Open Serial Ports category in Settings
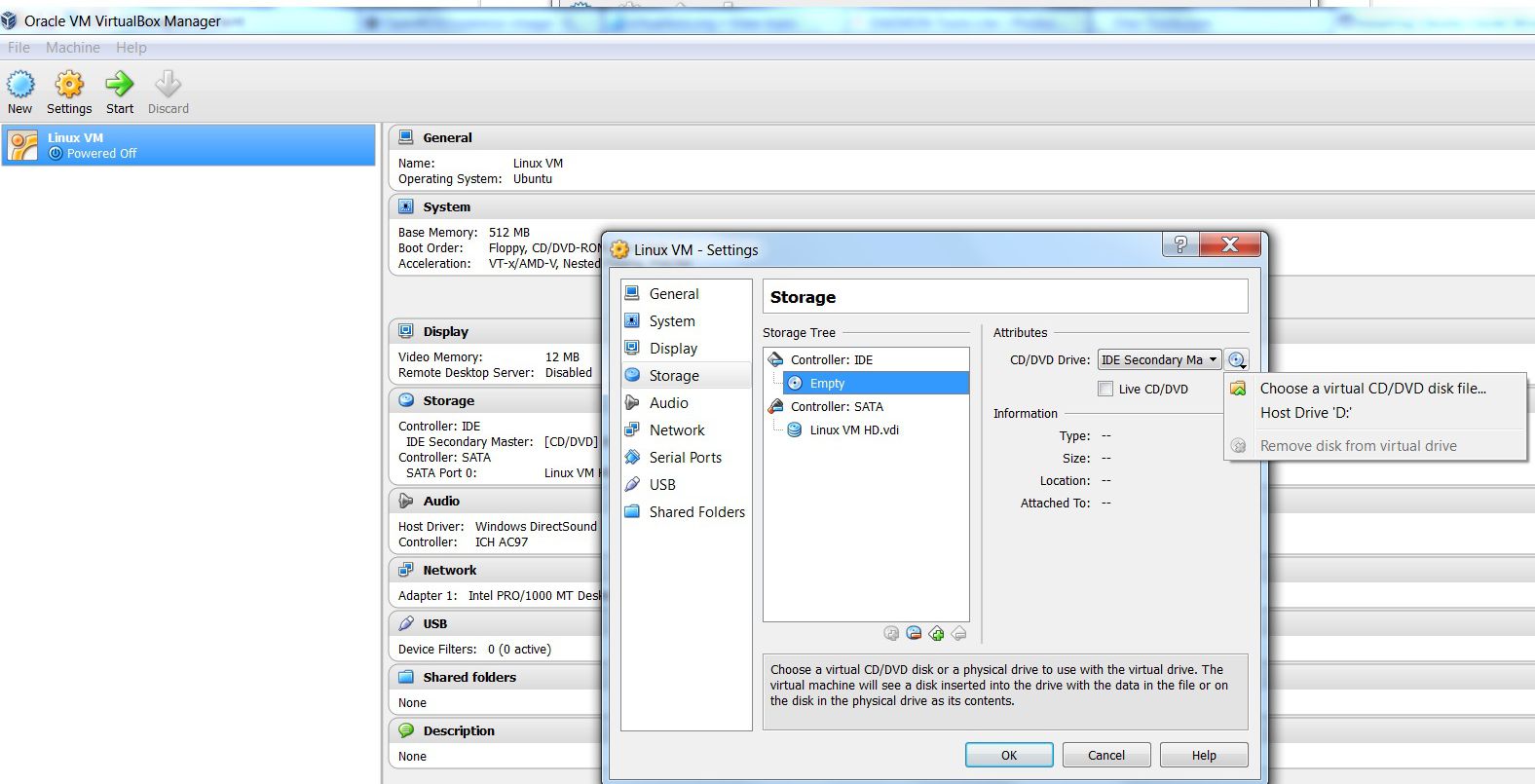Image resolution: width=1535 pixels, height=784 pixels. pos(687,457)
